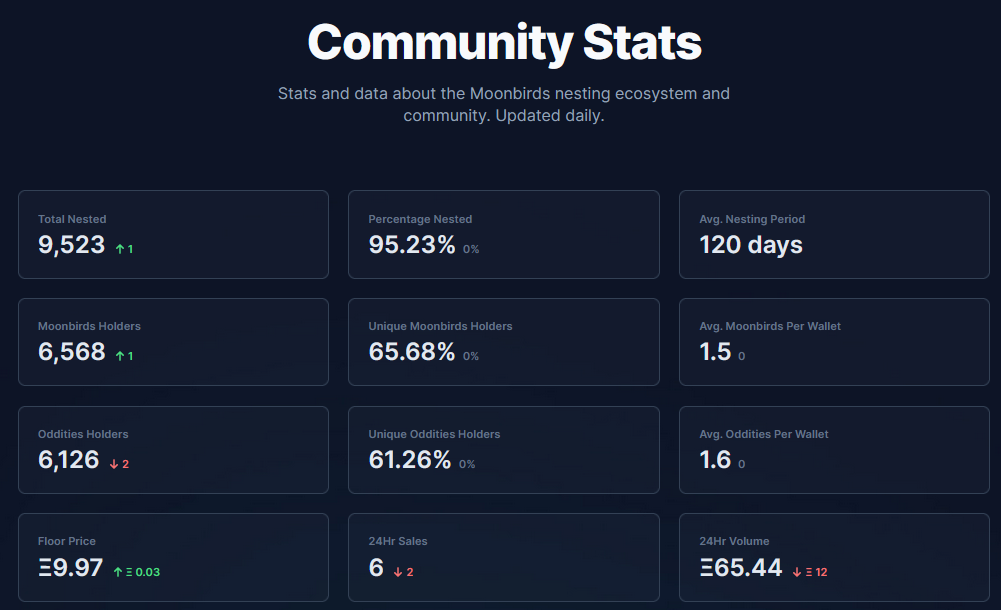Screen dimensions: 1001x610
Task: Click the Ξ65.44 volume value
Action: [x=741, y=568]
